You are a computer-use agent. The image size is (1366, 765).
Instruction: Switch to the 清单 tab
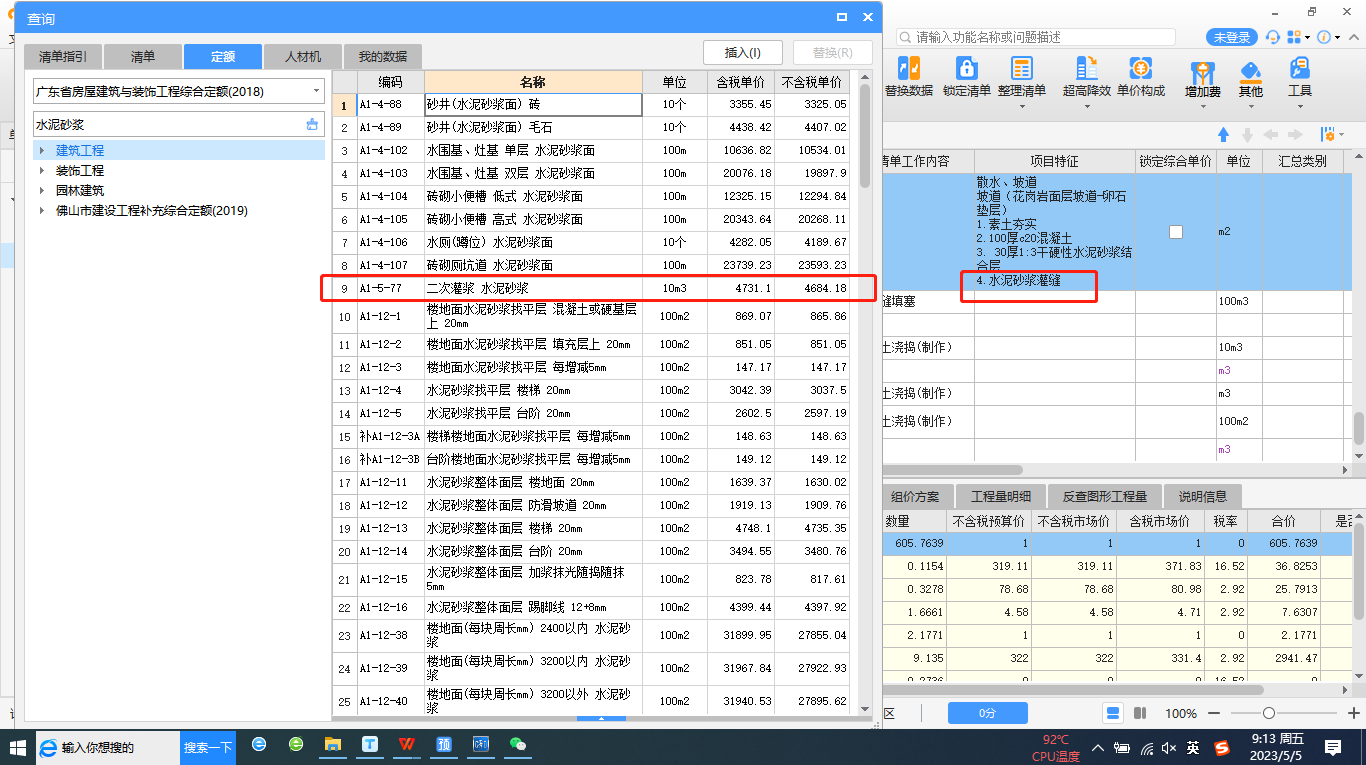[x=143, y=57]
